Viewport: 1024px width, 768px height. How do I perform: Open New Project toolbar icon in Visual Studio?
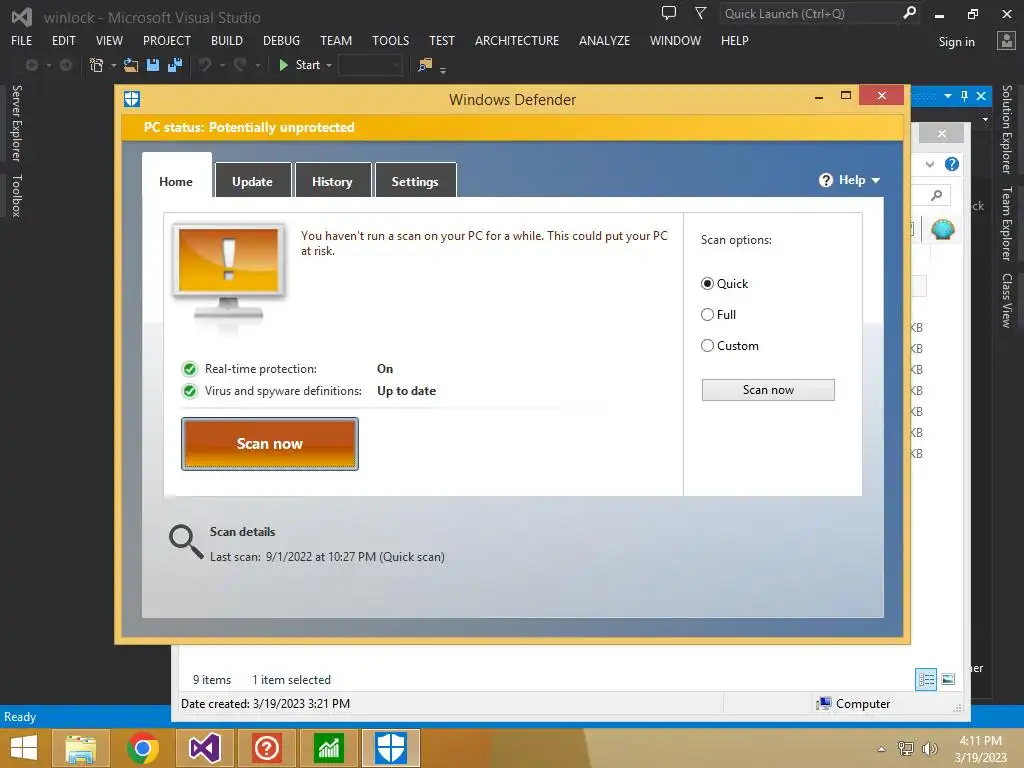coord(97,65)
